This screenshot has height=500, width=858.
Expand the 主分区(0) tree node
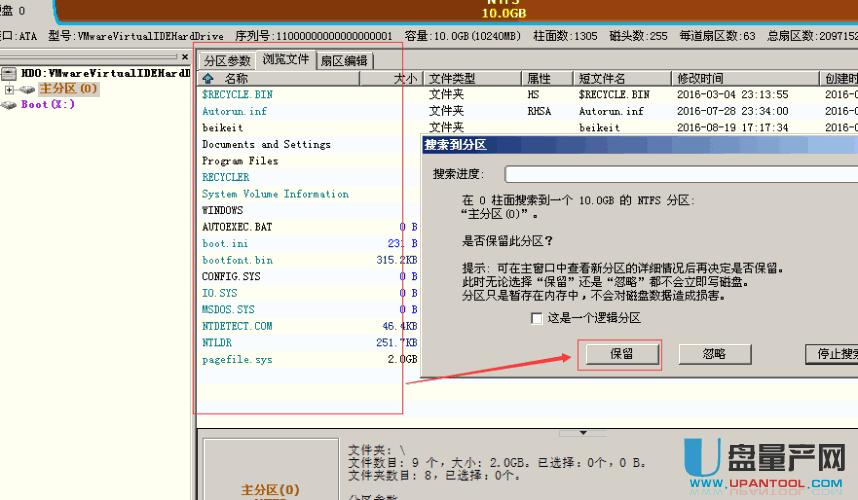pos(10,89)
